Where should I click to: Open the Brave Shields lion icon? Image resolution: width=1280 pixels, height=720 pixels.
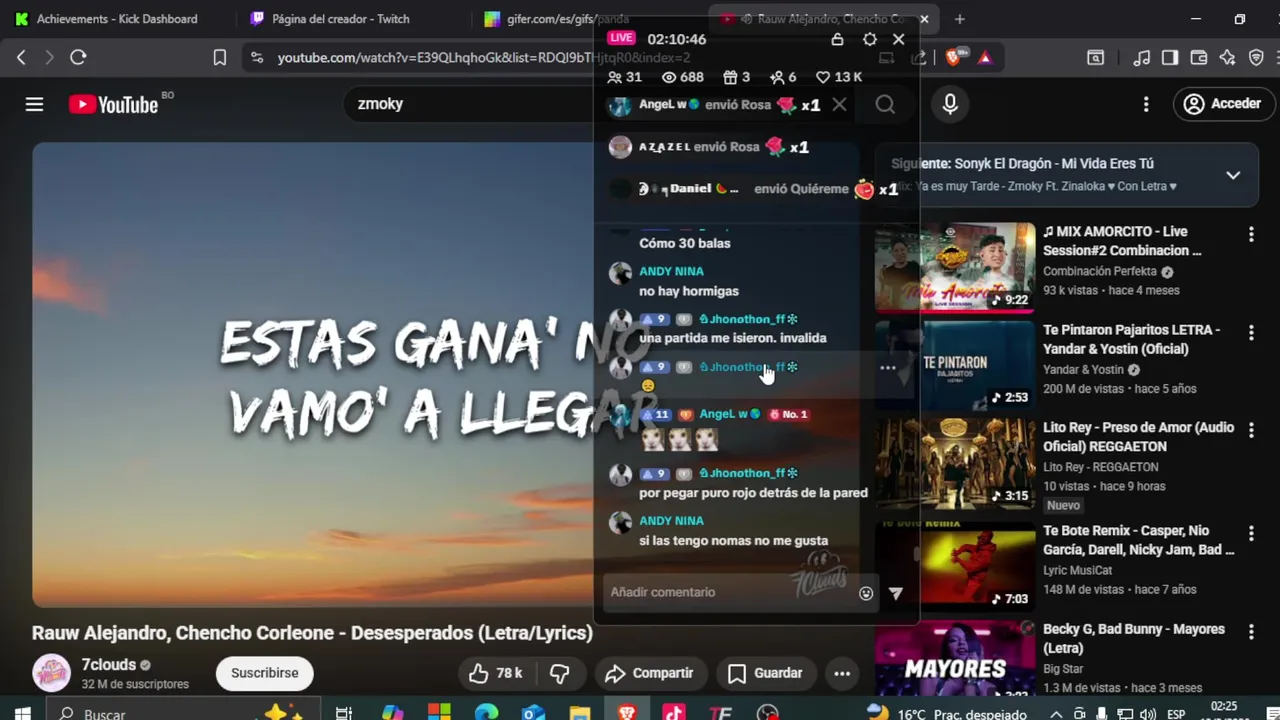(x=953, y=58)
